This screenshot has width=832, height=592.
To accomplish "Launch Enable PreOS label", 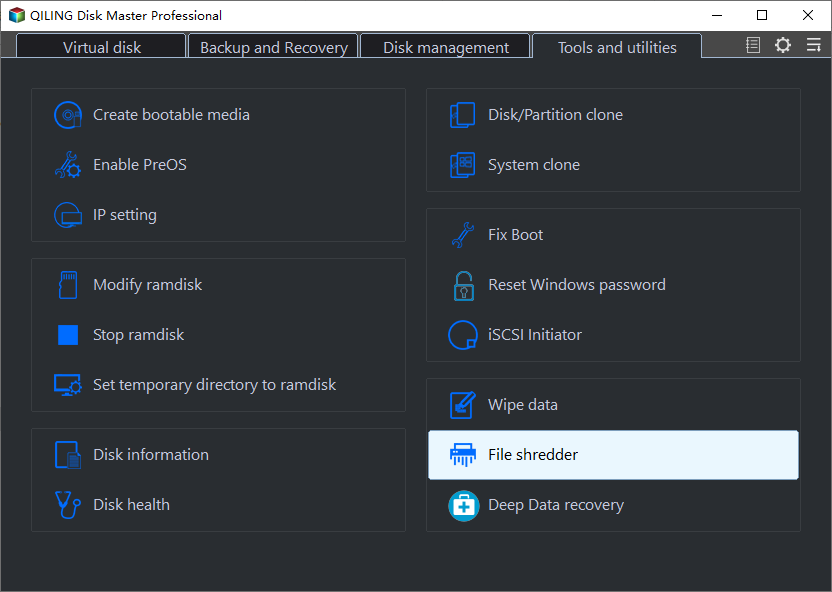I will pos(140,165).
